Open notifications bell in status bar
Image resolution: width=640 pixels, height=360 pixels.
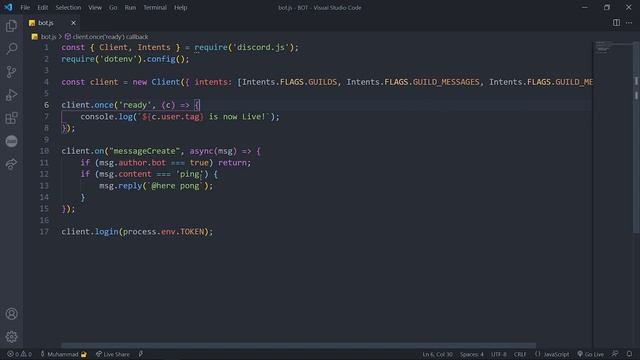pyautogui.click(x=629, y=354)
